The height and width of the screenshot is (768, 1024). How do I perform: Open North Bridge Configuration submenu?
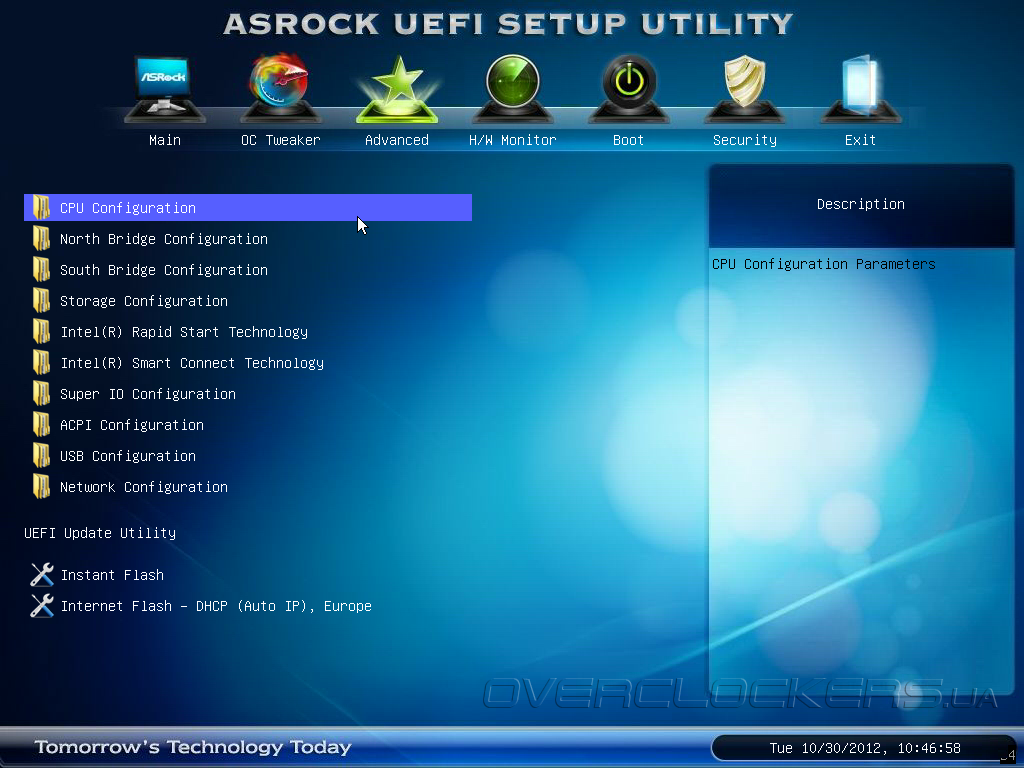click(x=164, y=239)
